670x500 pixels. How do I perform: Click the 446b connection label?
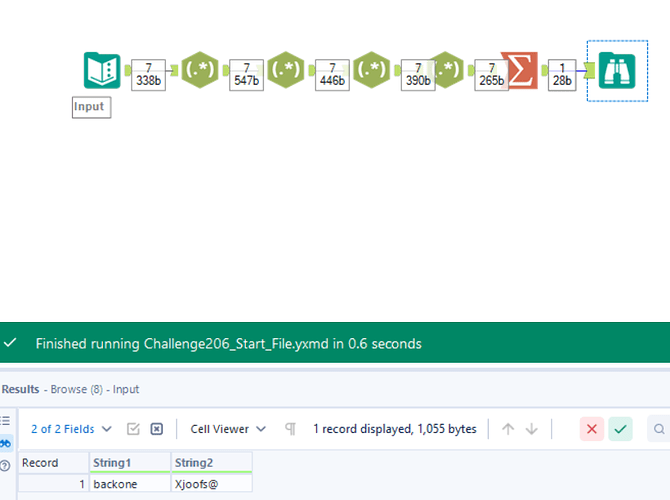pos(332,75)
